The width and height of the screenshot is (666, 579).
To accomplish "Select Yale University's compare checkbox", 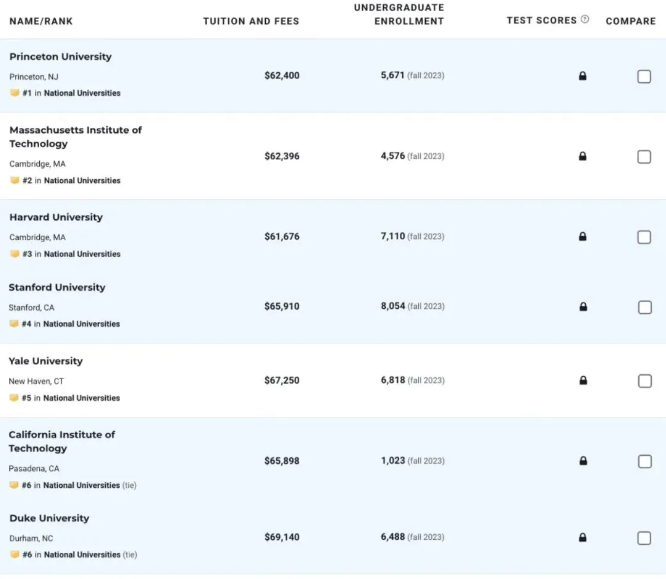I will click(x=645, y=381).
